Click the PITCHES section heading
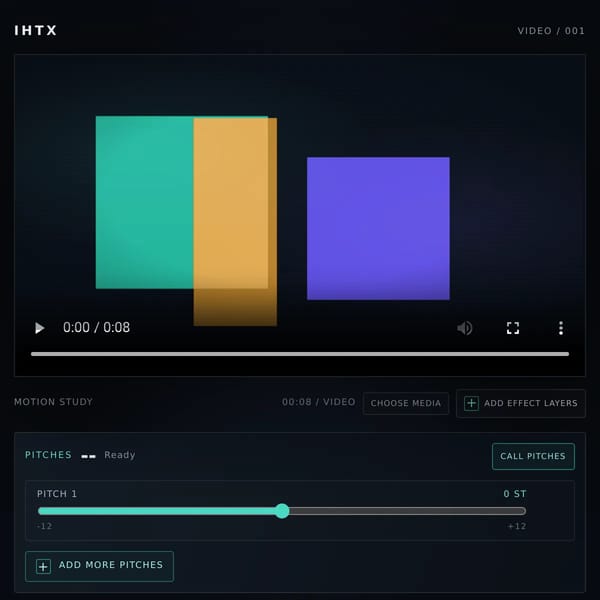 (x=48, y=455)
